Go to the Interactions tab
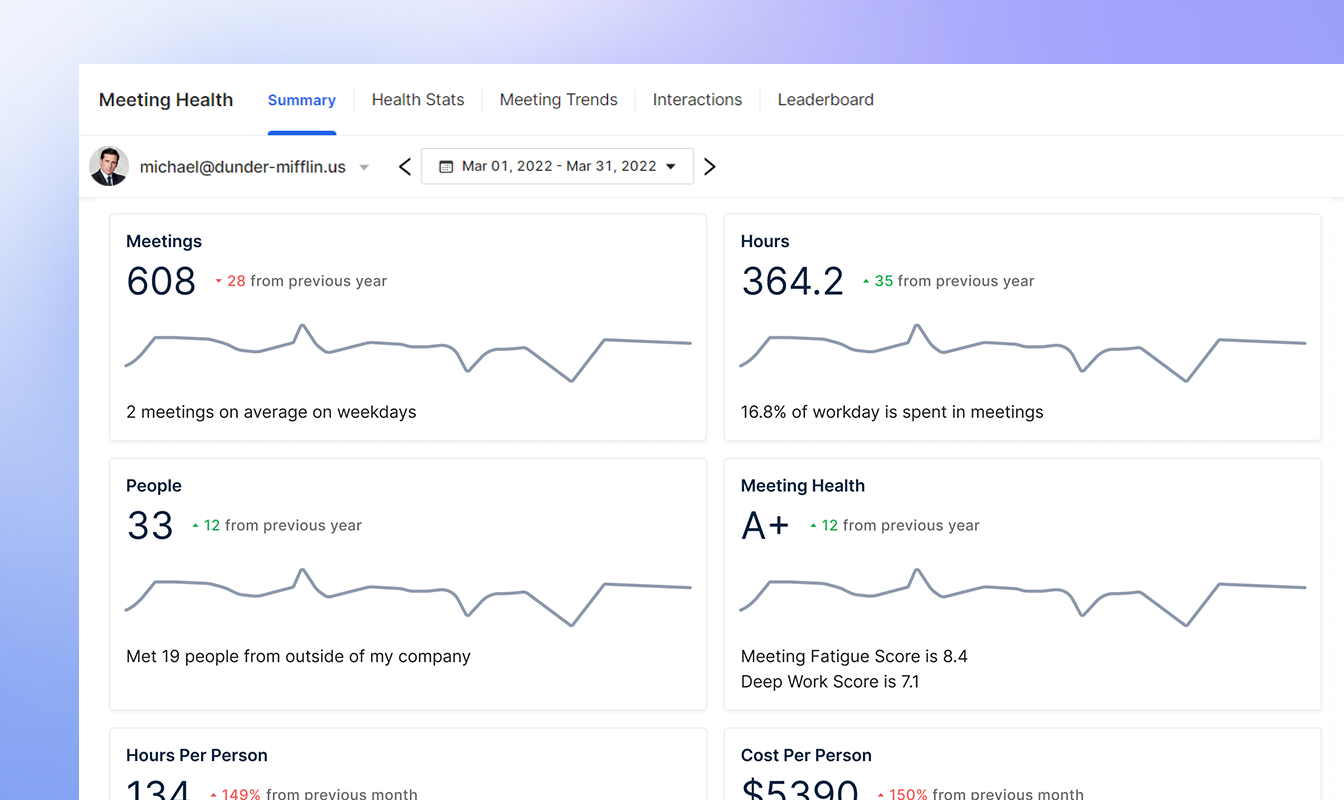1344x800 pixels. (697, 100)
